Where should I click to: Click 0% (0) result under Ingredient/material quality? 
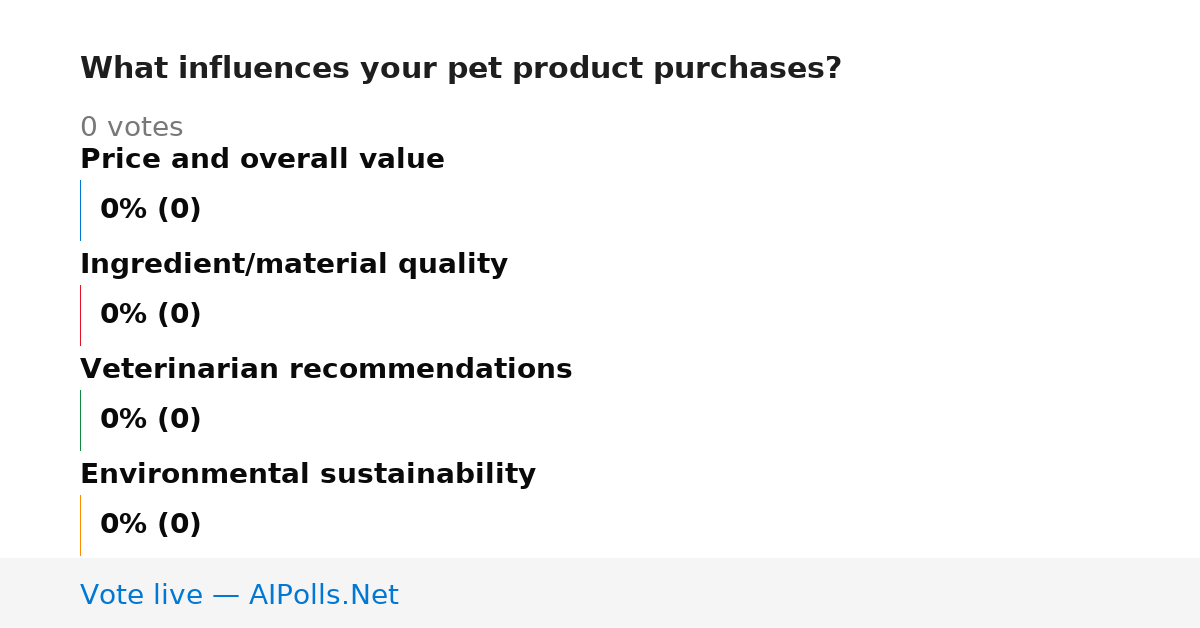pos(150,315)
